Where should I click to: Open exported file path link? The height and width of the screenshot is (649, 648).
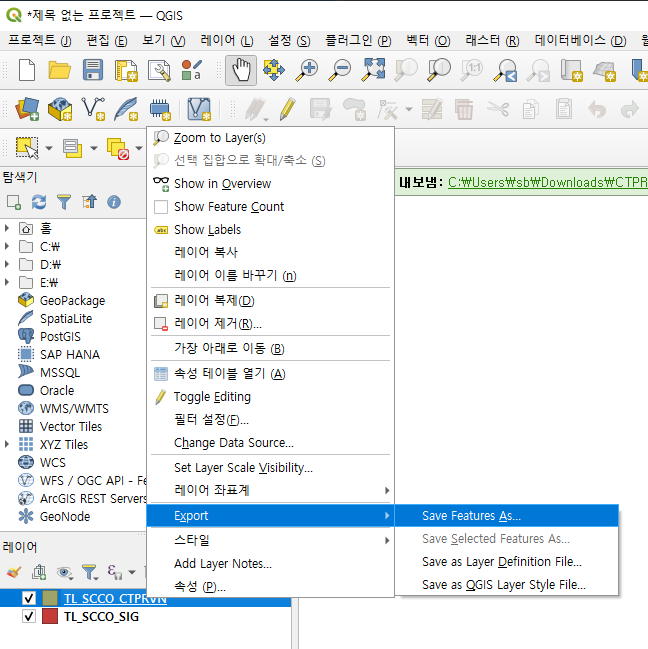(x=548, y=182)
